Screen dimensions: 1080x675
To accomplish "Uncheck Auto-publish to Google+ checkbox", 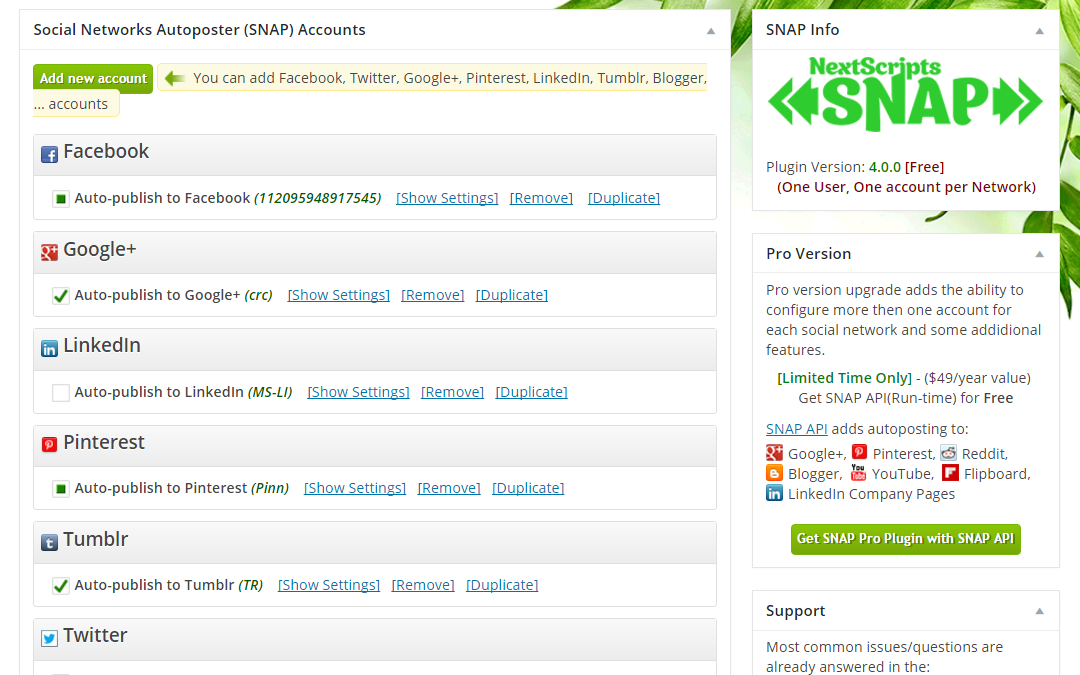I will tap(61, 296).
